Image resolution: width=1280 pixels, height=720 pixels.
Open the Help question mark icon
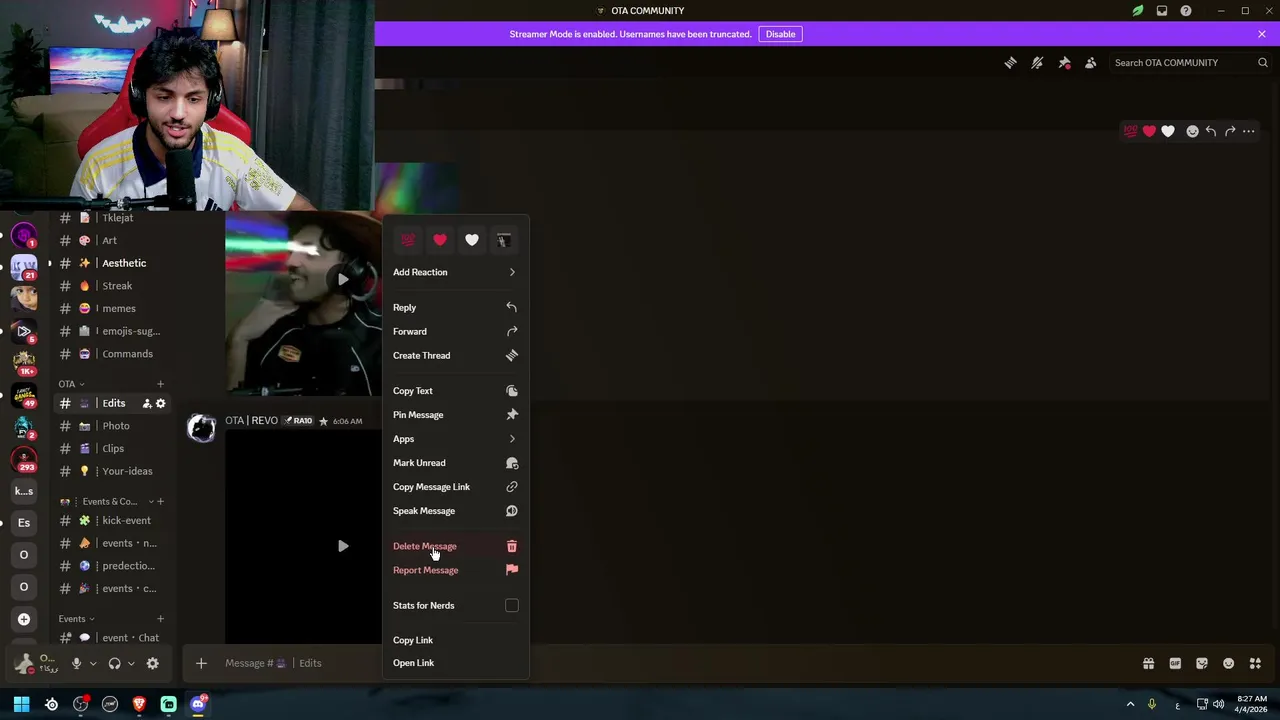point(1186,11)
